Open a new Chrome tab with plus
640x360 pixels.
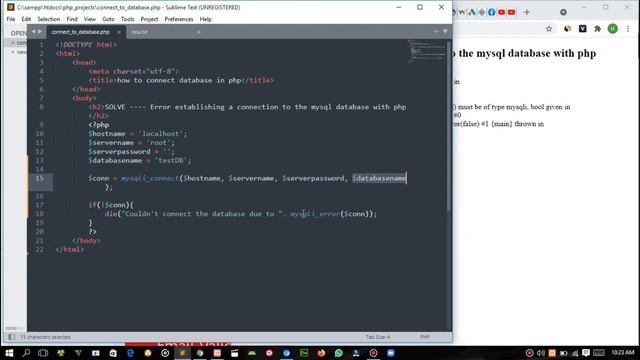click(x=527, y=12)
